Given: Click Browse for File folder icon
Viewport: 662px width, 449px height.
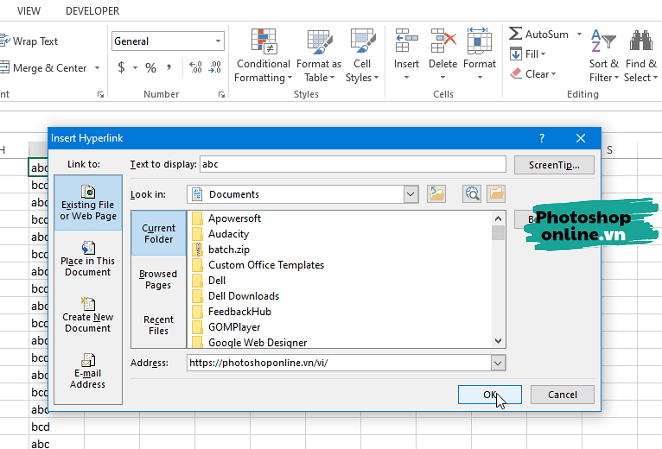Looking at the screenshot, I should [496, 194].
